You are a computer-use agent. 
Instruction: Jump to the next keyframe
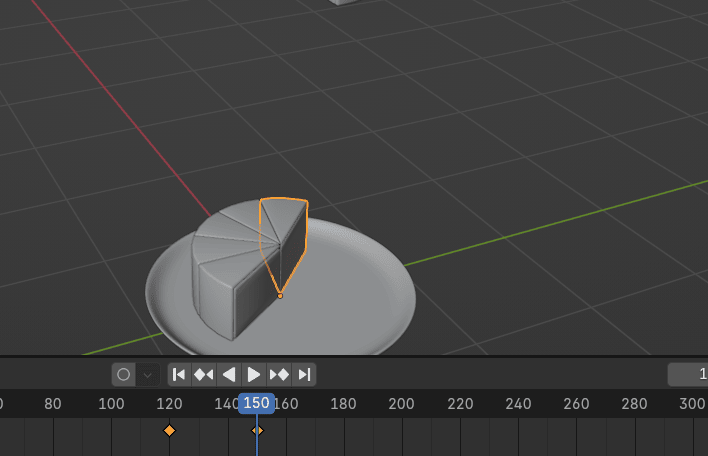tap(279, 374)
